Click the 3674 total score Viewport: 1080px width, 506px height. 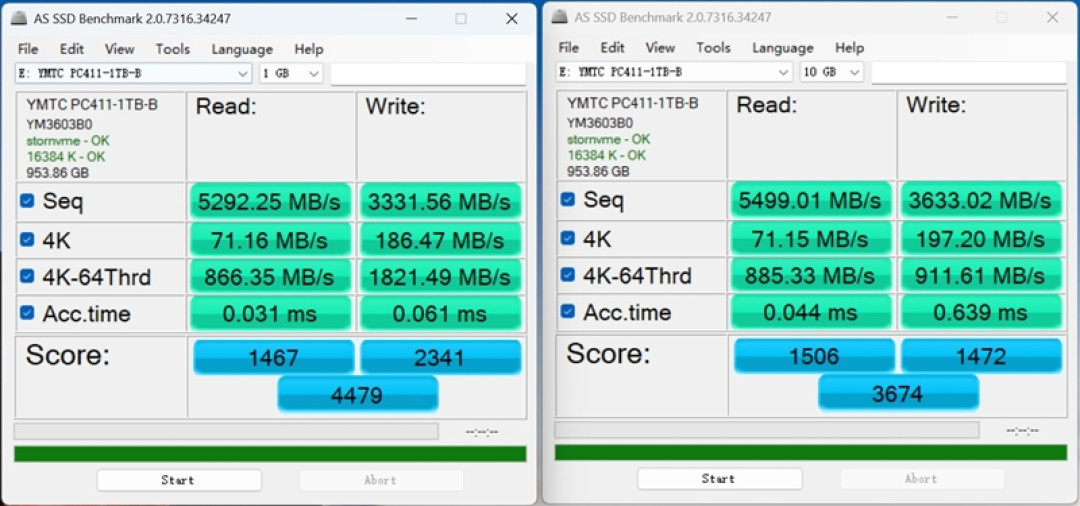(898, 393)
